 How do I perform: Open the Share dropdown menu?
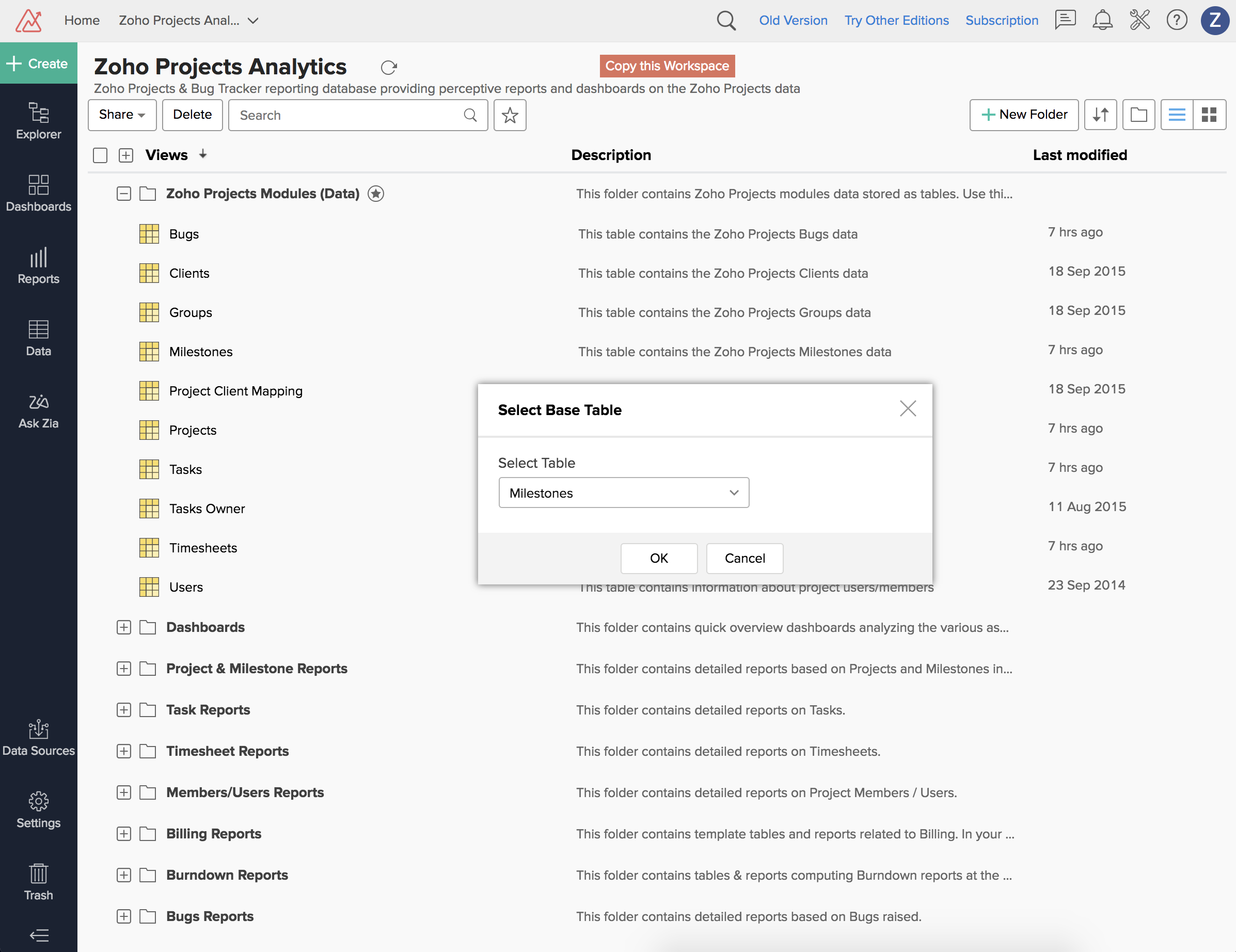pyautogui.click(x=122, y=115)
